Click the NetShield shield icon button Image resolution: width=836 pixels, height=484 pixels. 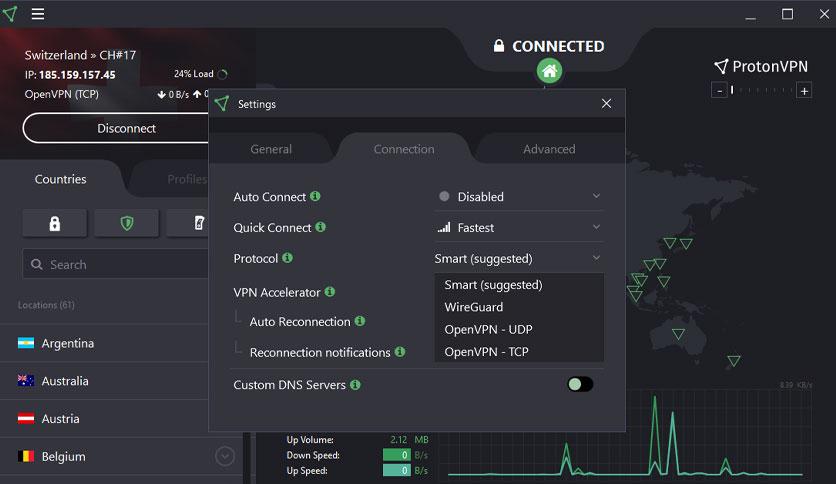(x=126, y=223)
